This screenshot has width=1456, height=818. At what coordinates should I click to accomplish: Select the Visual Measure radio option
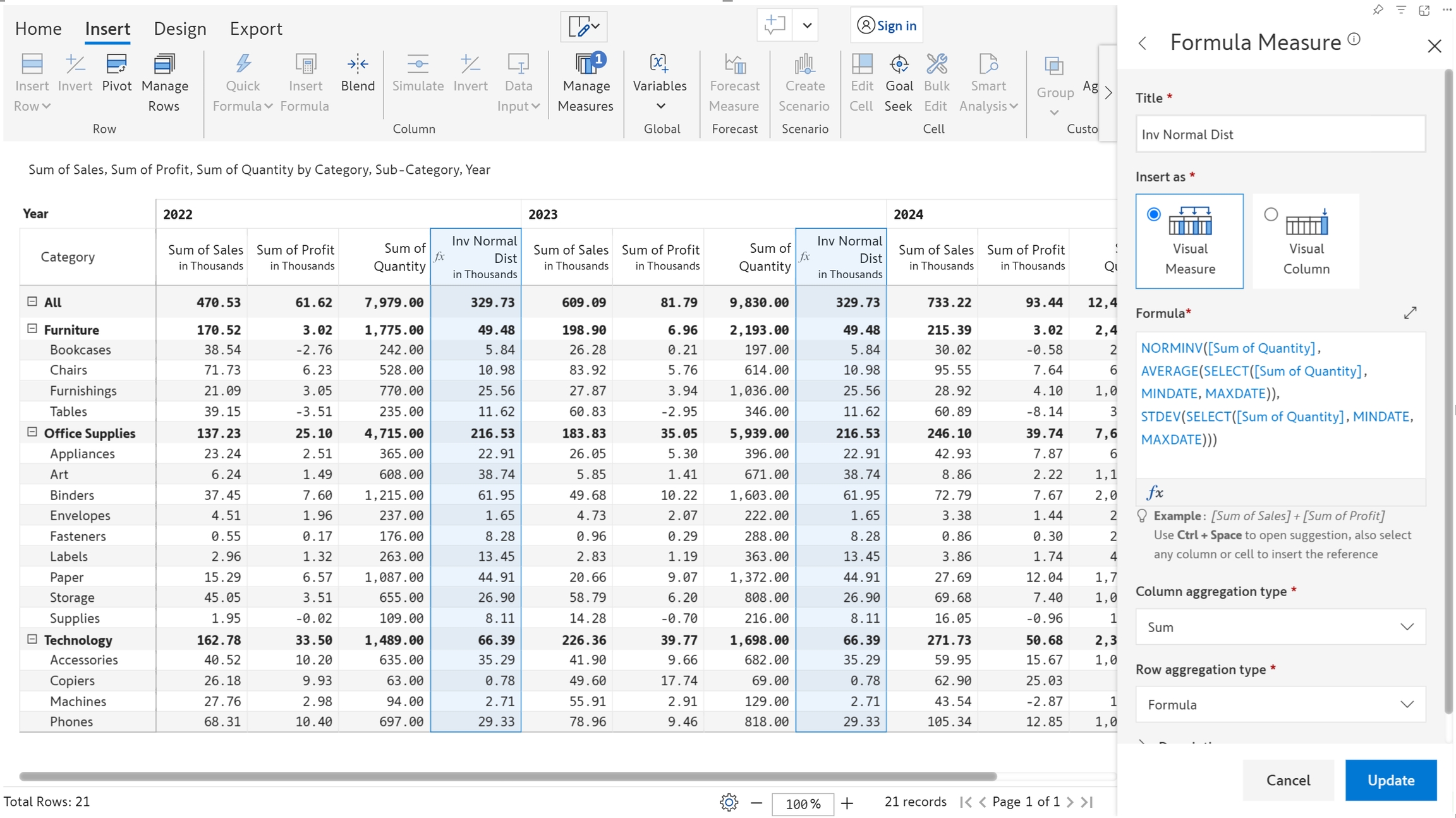(1154, 215)
